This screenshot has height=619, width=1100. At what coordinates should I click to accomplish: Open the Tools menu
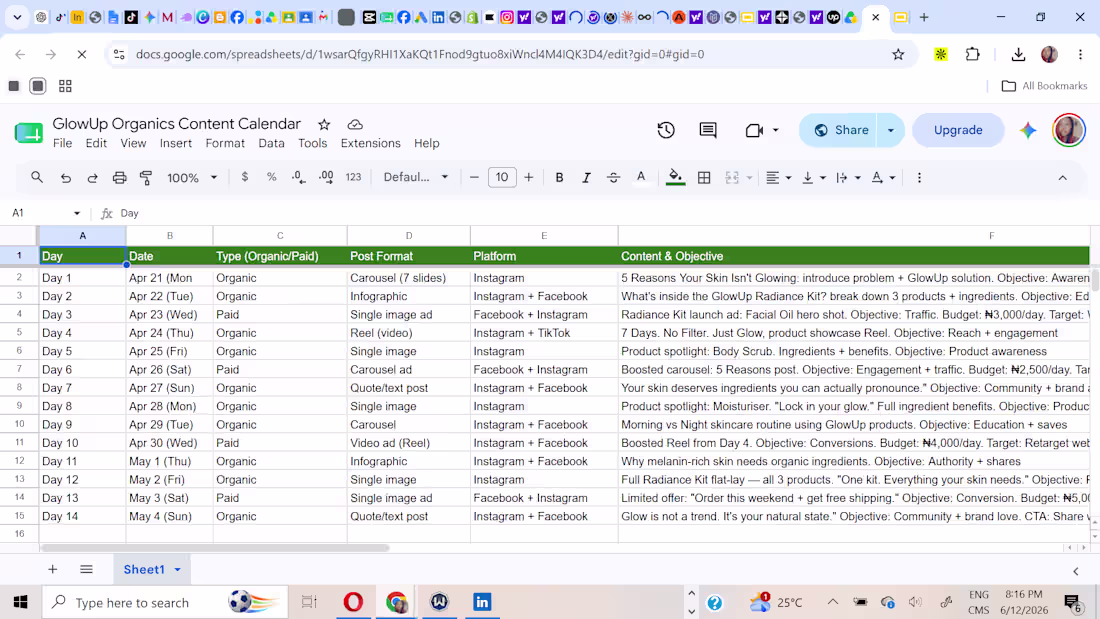pyautogui.click(x=312, y=143)
